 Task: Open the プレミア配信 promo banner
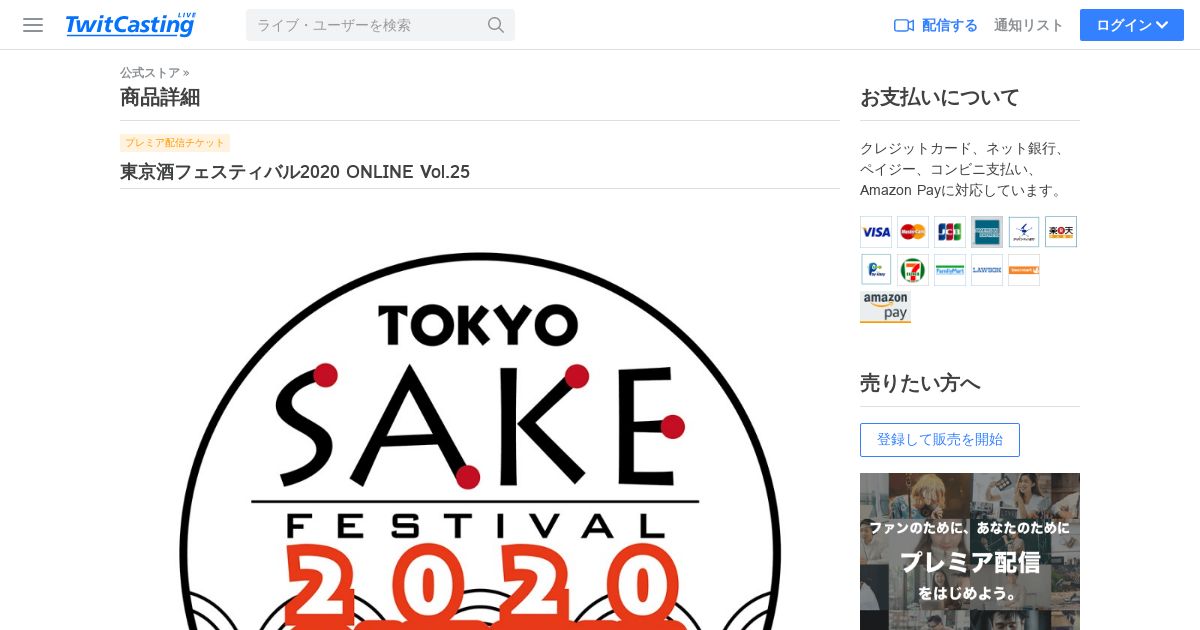pyautogui.click(x=970, y=551)
